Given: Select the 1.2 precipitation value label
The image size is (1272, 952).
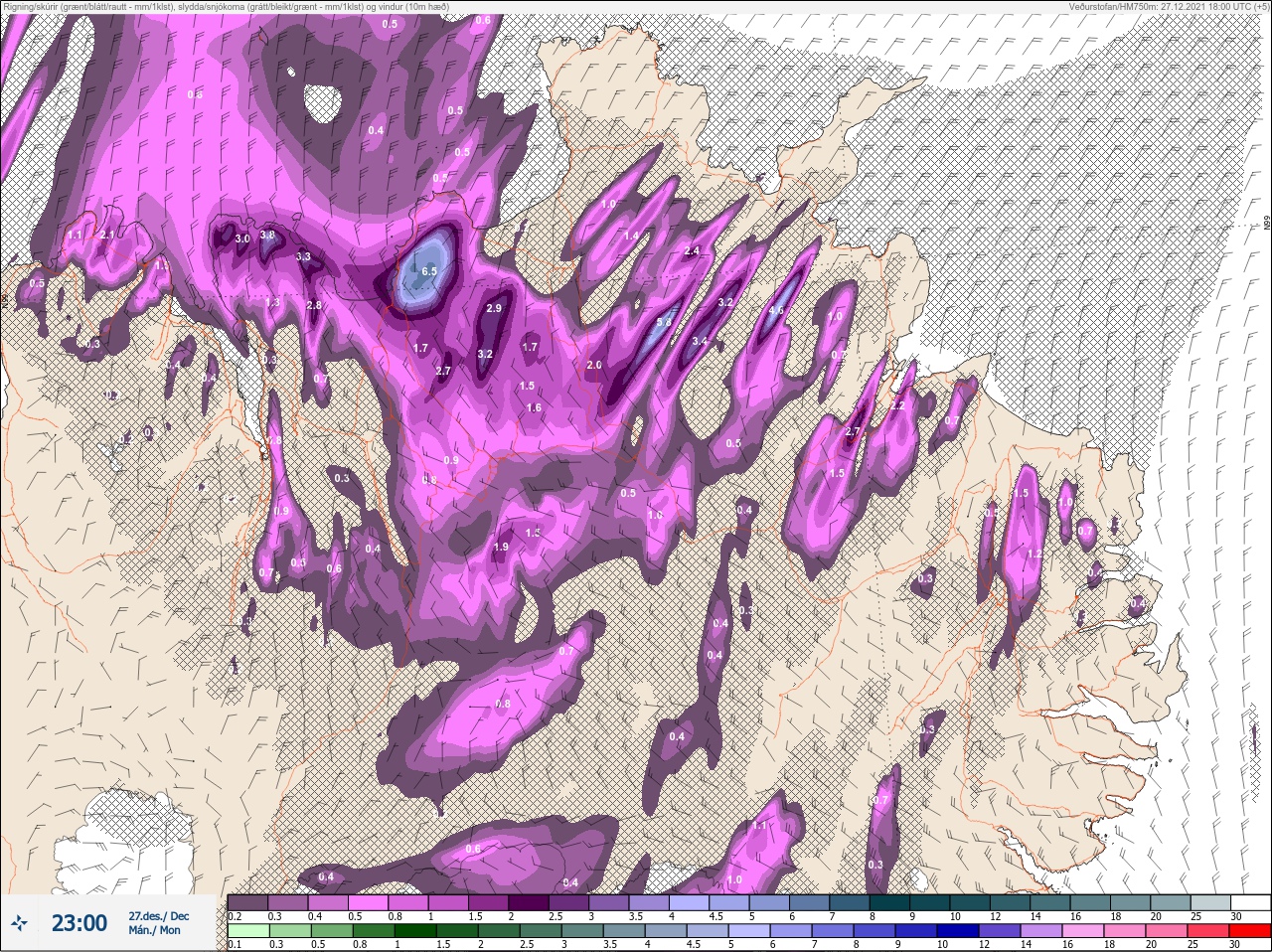Looking at the screenshot, I should tap(1033, 555).
